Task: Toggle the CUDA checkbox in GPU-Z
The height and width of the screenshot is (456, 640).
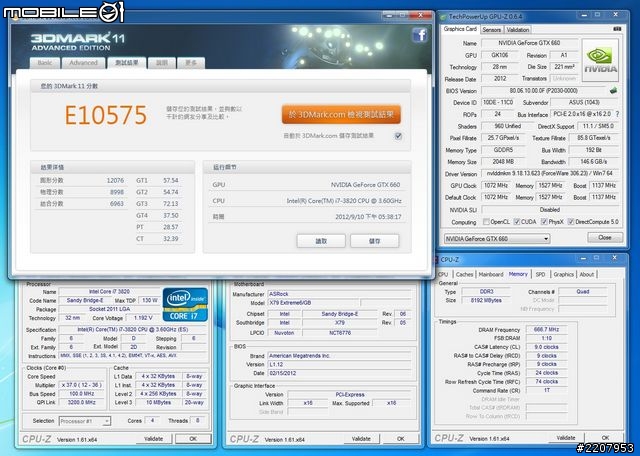Action: pos(517,222)
